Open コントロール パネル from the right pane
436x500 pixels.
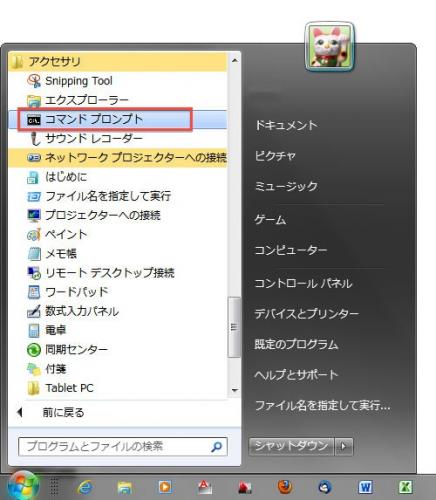tap(303, 283)
